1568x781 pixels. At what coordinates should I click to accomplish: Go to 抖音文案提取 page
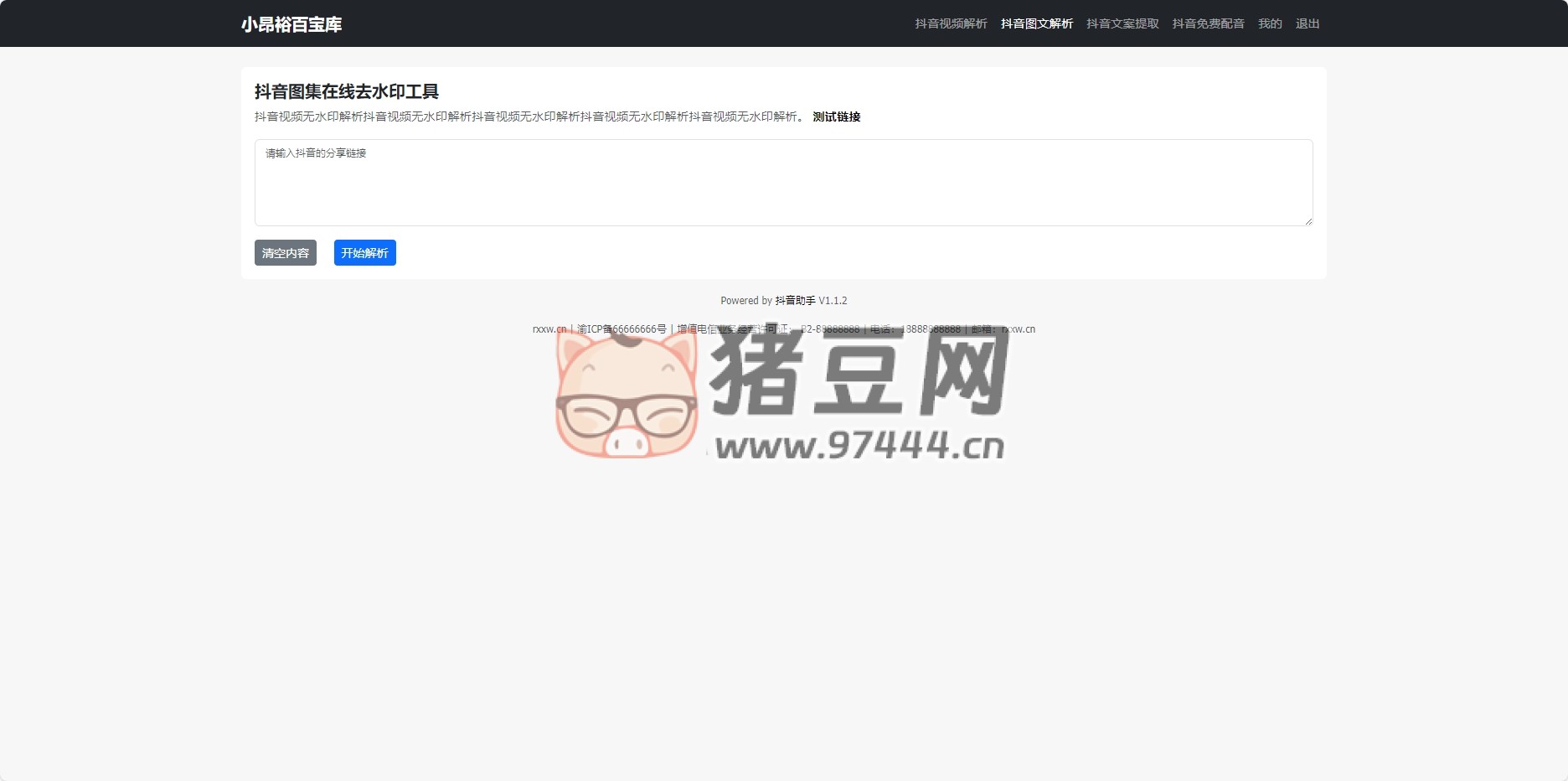[1122, 23]
